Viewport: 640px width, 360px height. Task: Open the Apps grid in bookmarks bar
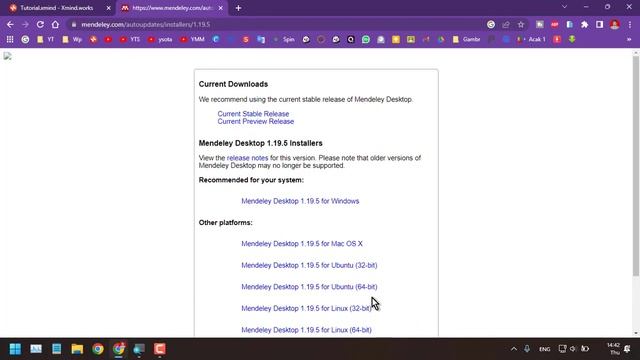pyautogui.click(x=10, y=40)
